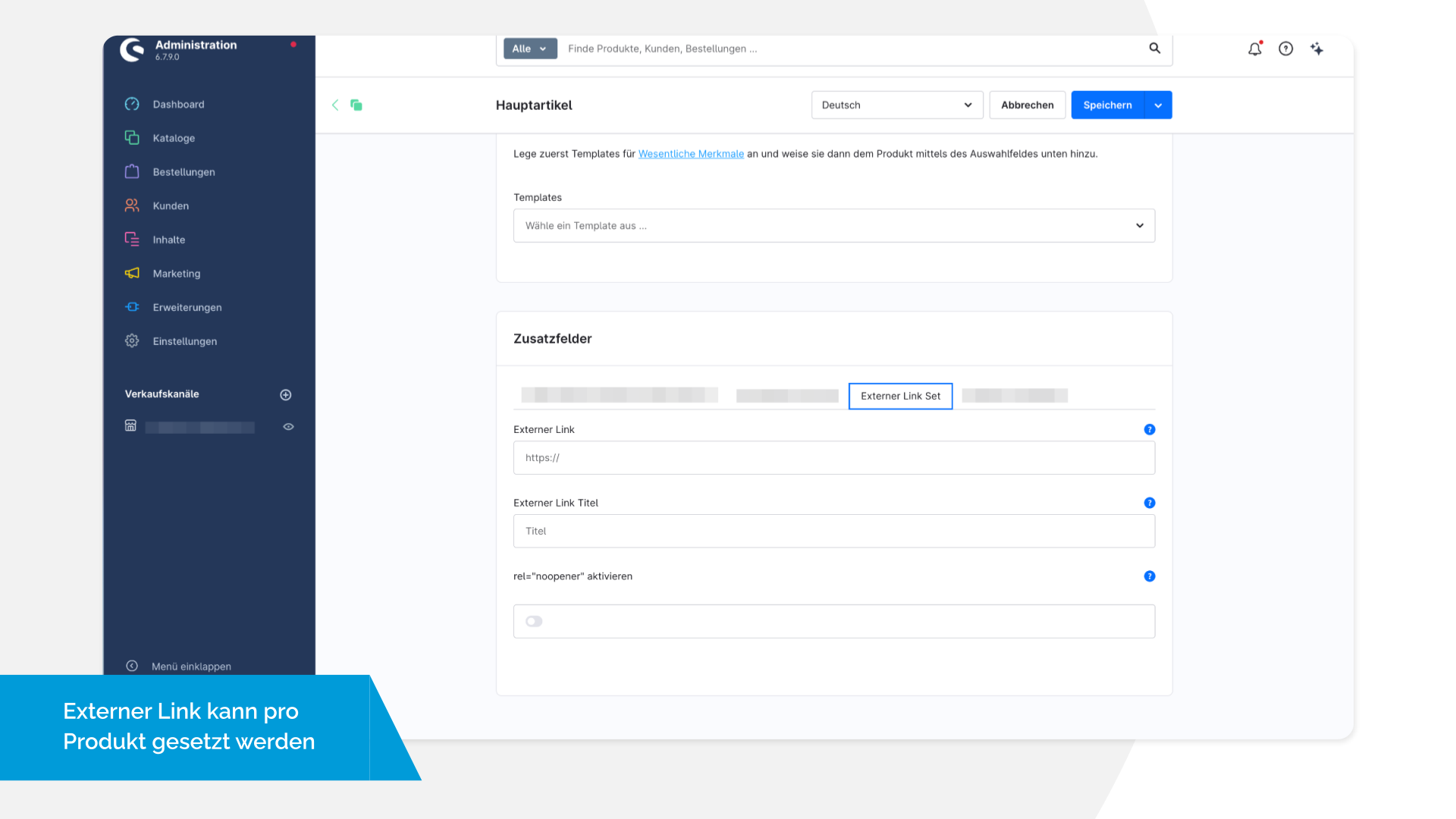1456x819 pixels.
Task: Click the Externer Link URL field
Action: tap(834, 458)
